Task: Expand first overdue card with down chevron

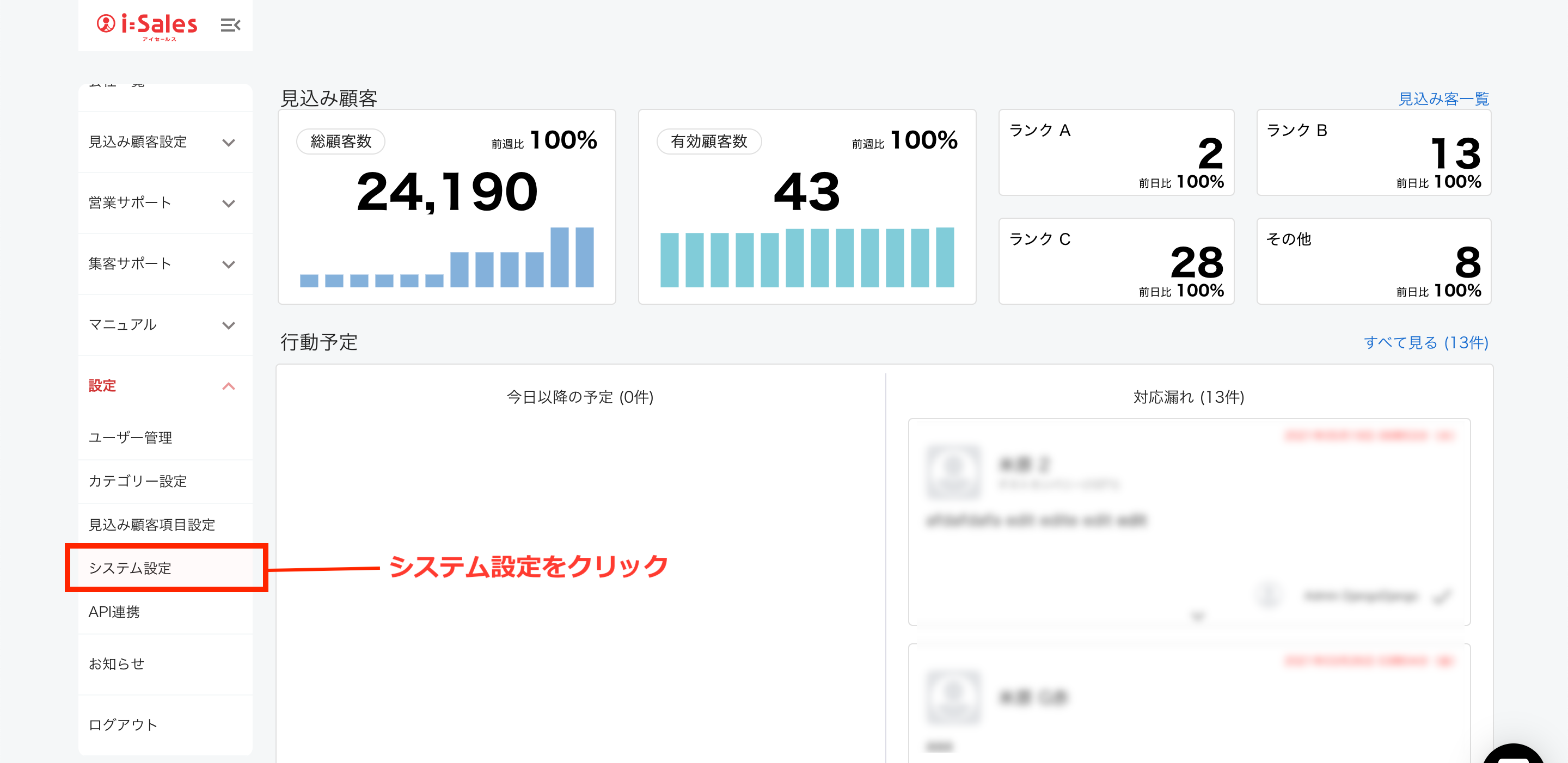Action: coord(1197,617)
